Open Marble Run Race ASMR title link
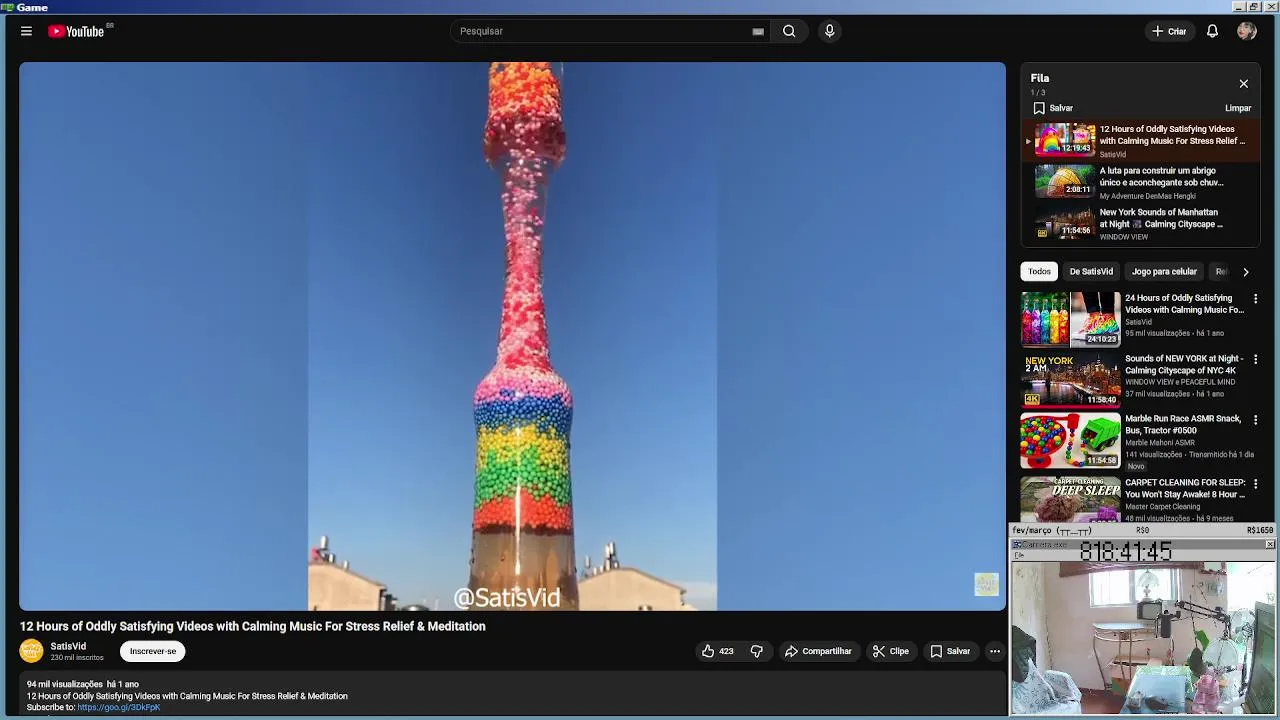Image resolution: width=1280 pixels, height=720 pixels. coord(1183,424)
